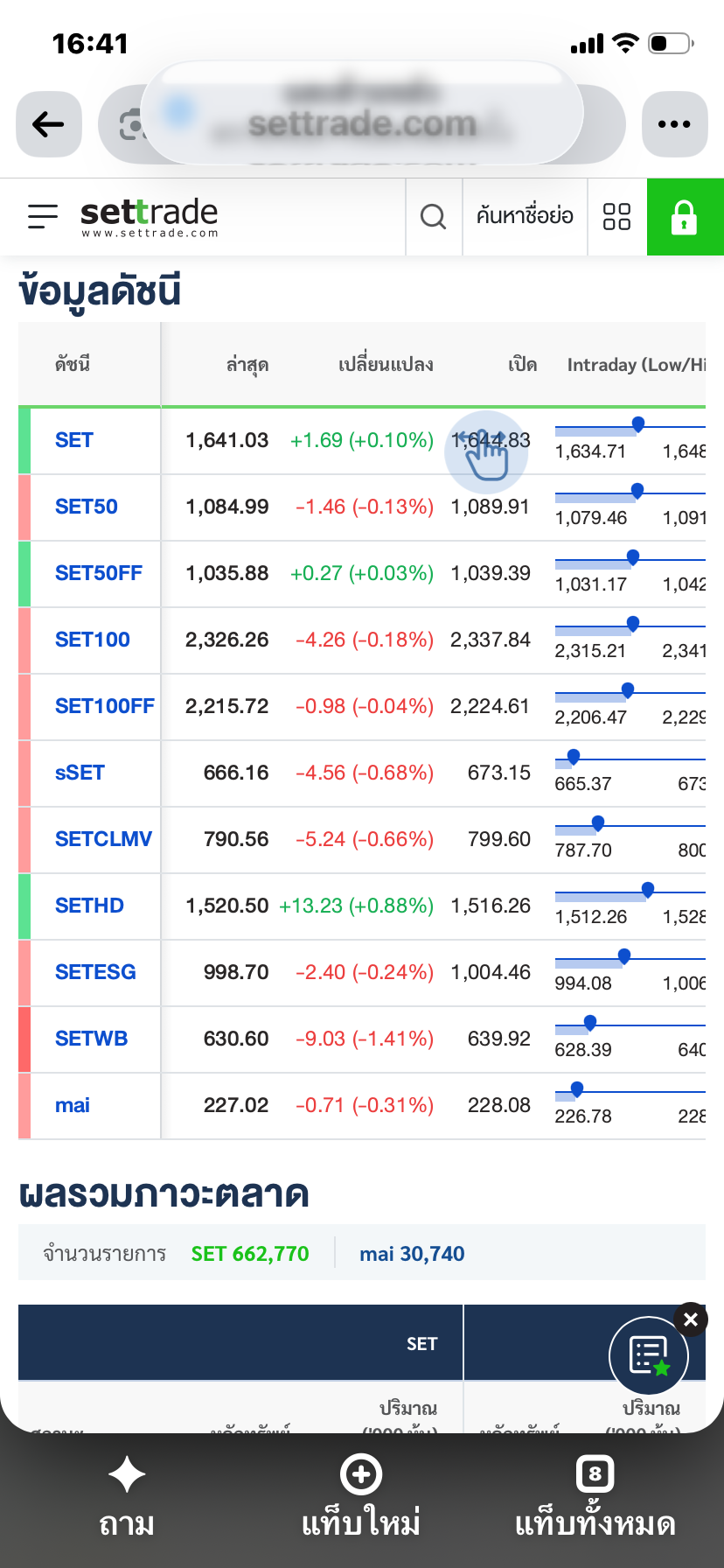Viewport: 724px width, 1568px height.
Task: Tap the browser back arrow button
Action: tap(49, 124)
